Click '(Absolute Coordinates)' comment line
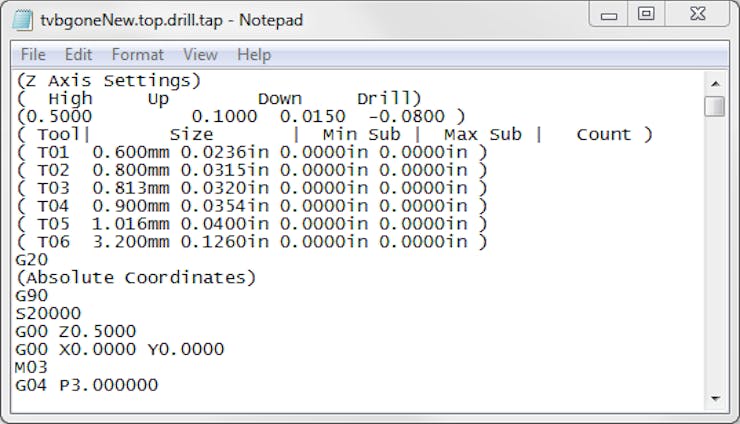 click(136, 278)
